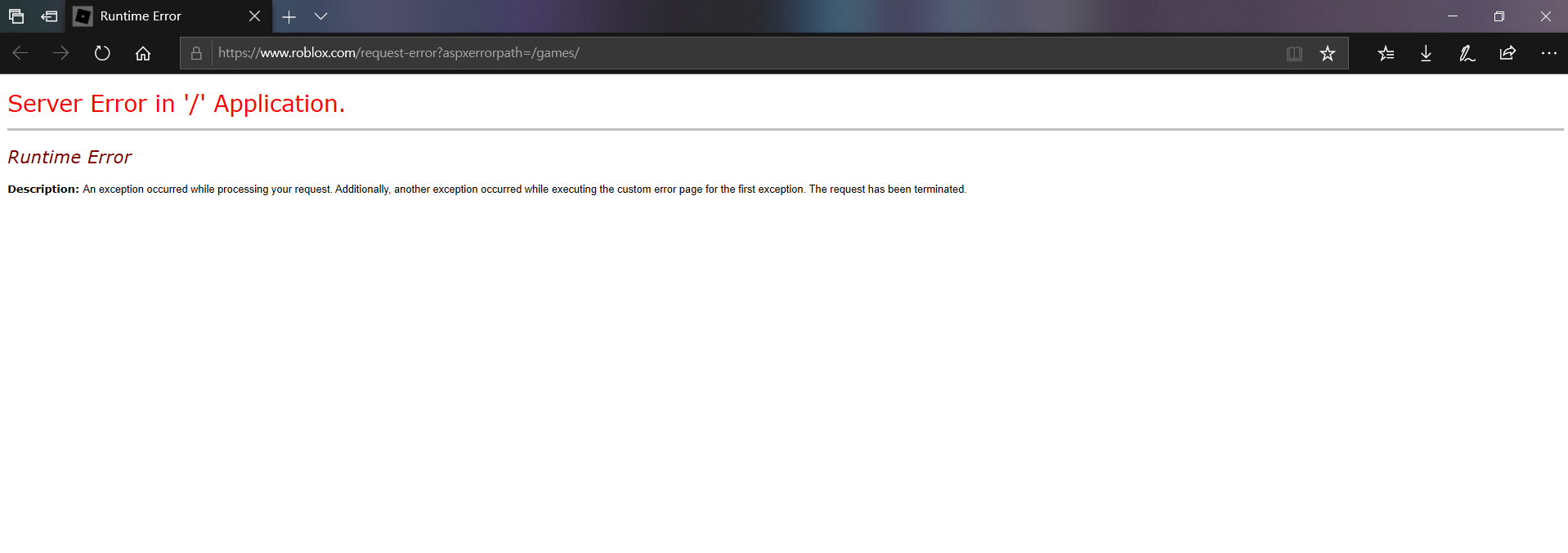
Task: Click the roblox favicon on tab
Action: pyautogui.click(x=83, y=16)
